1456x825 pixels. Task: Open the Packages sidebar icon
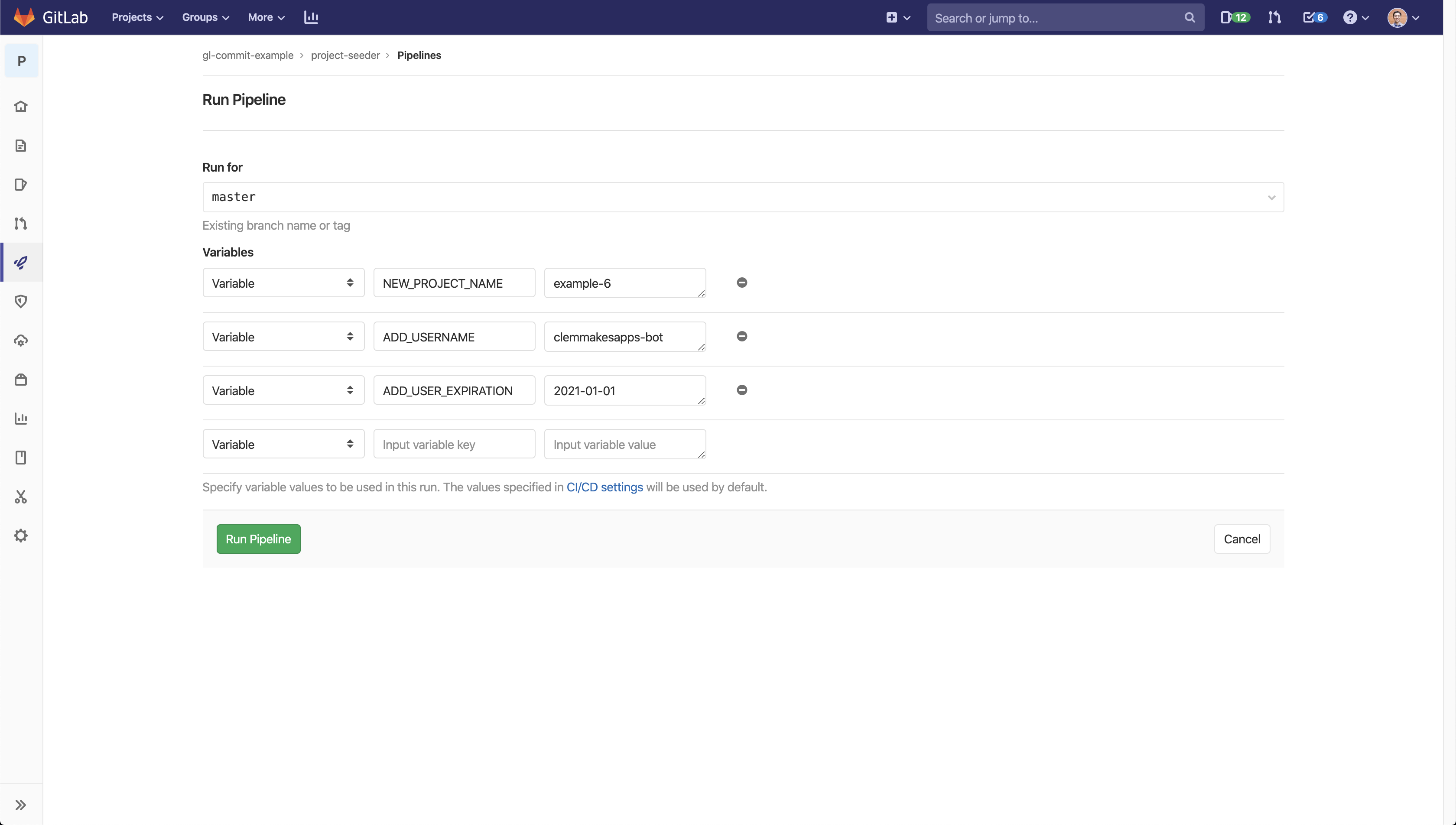point(22,379)
